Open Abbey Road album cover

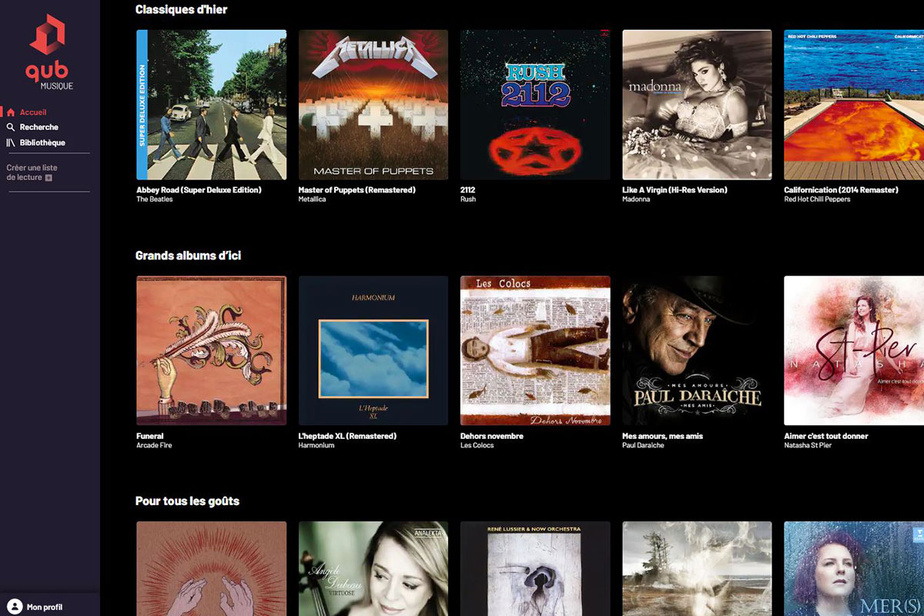212,105
